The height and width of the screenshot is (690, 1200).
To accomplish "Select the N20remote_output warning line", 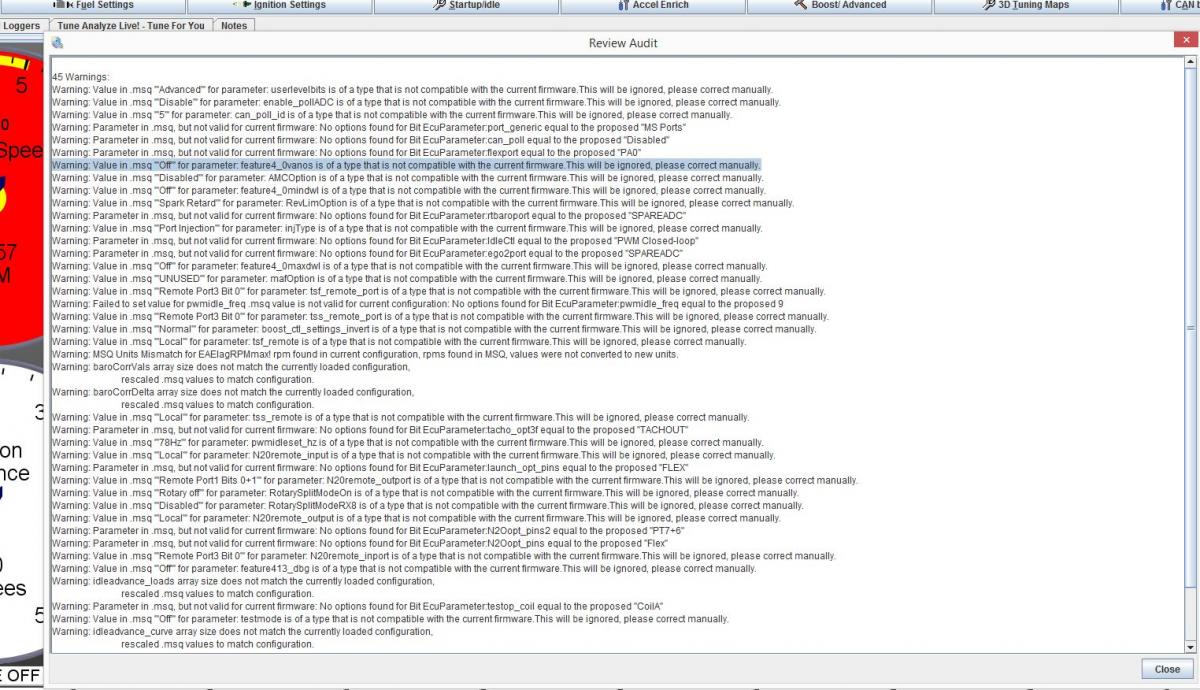I will [416, 518].
